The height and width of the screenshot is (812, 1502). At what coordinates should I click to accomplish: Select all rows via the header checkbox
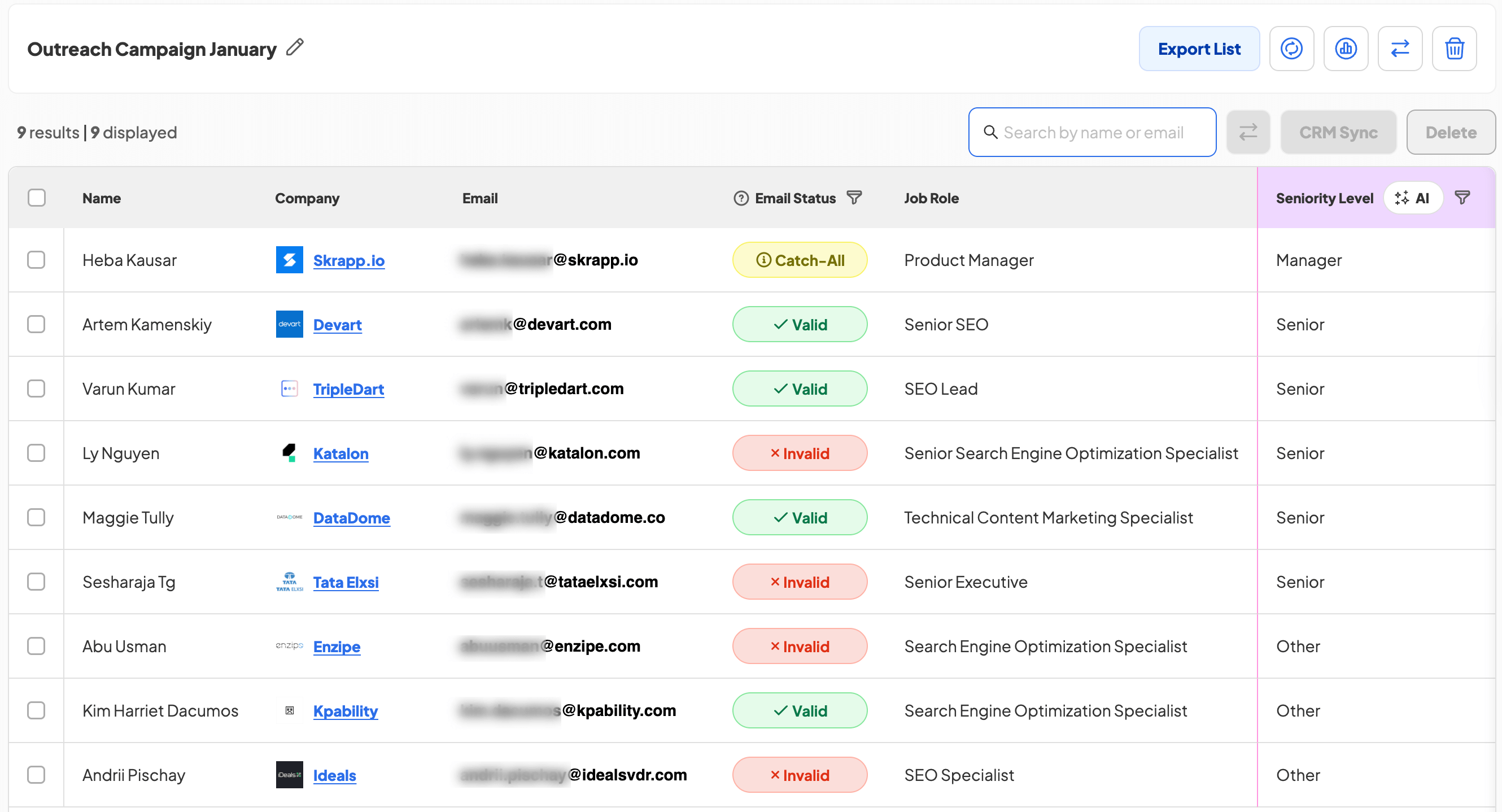pos(37,198)
